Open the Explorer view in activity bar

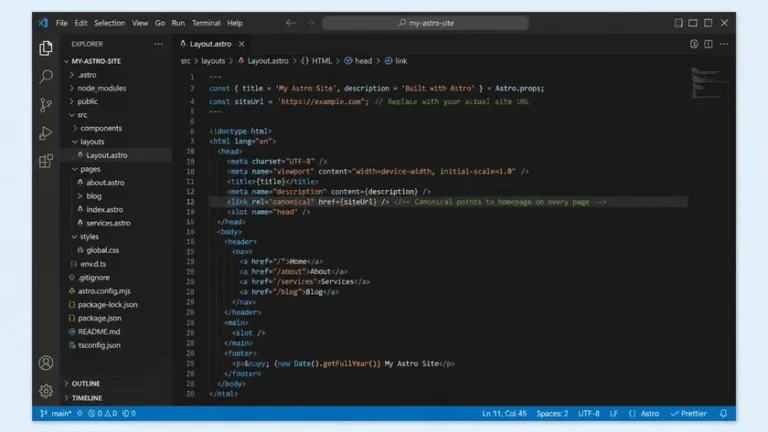tap(46, 48)
